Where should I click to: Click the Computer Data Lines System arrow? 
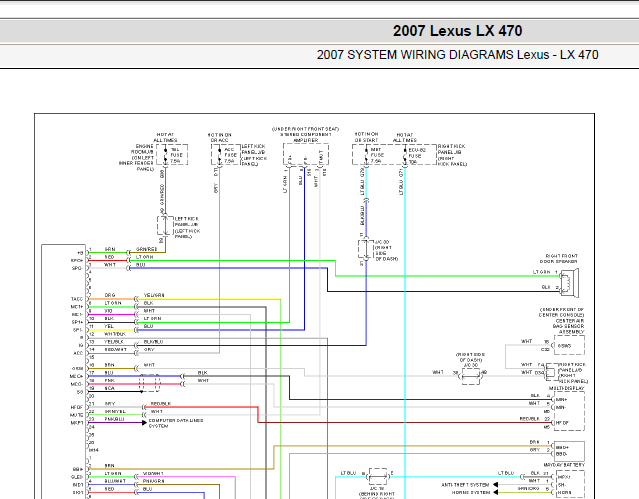(143, 421)
